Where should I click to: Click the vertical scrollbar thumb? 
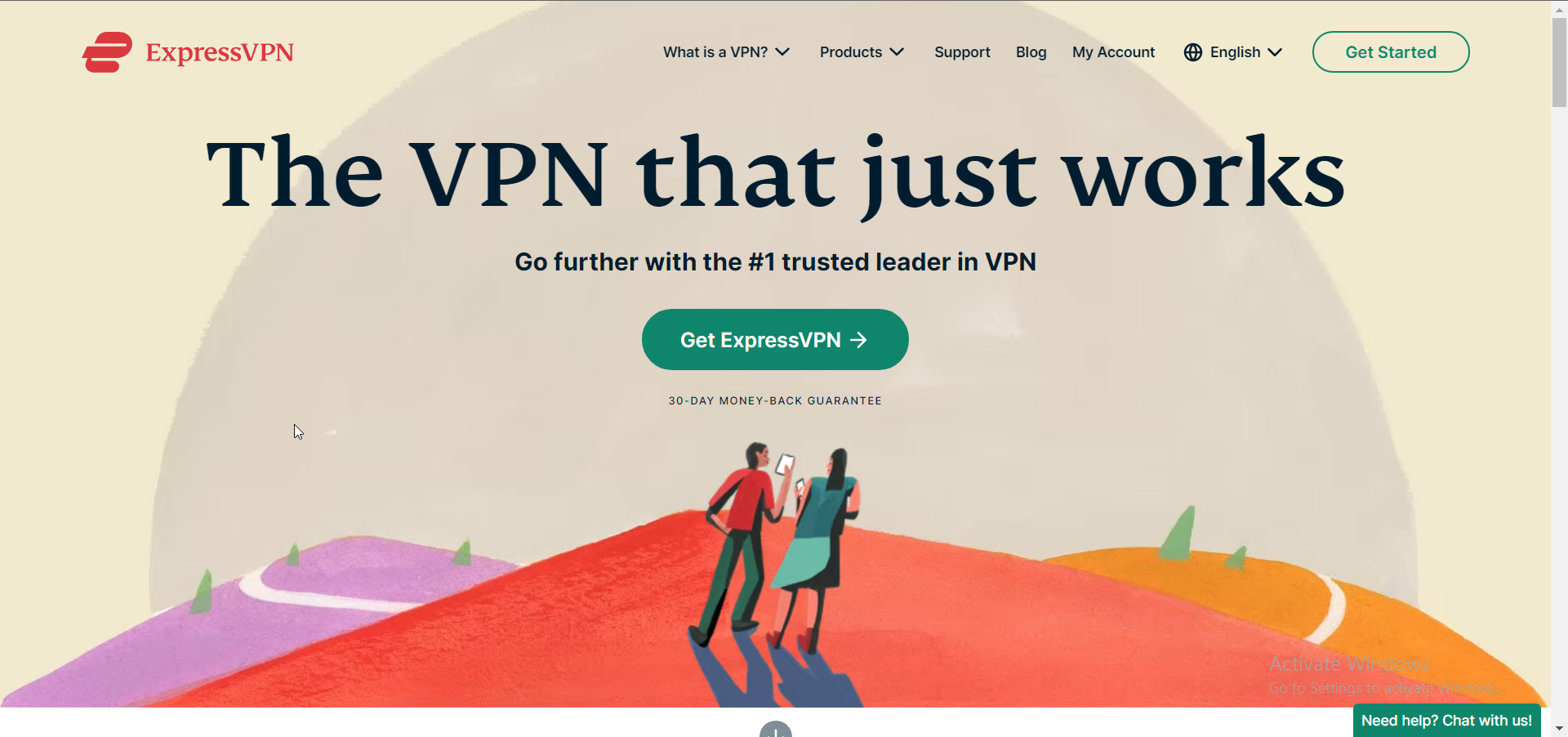pos(1559,62)
